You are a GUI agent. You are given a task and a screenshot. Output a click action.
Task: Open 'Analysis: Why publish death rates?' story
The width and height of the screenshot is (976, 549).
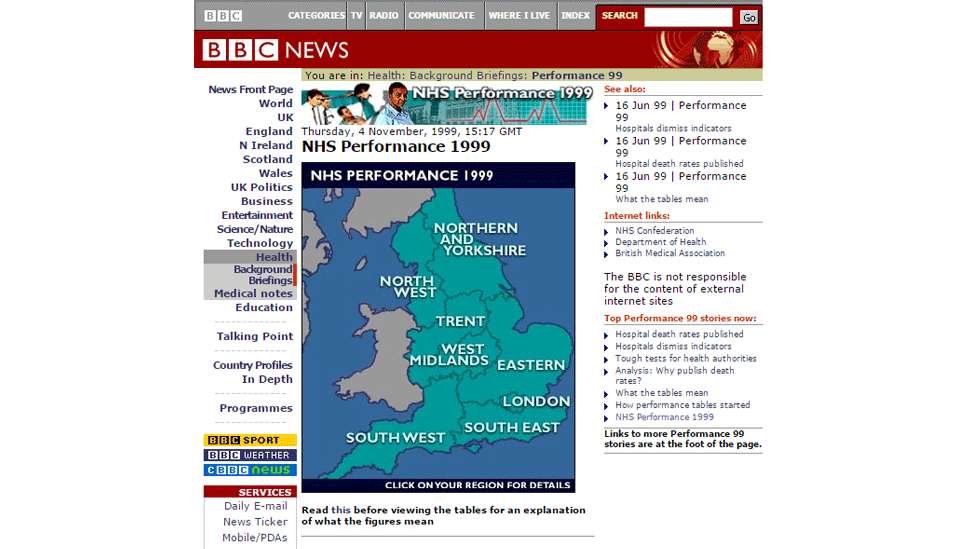pyautogui.click(x=675, y=375)
